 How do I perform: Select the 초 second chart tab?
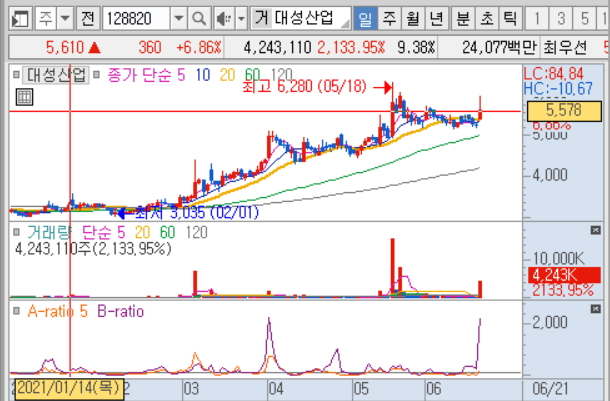[x=486, y=18]
